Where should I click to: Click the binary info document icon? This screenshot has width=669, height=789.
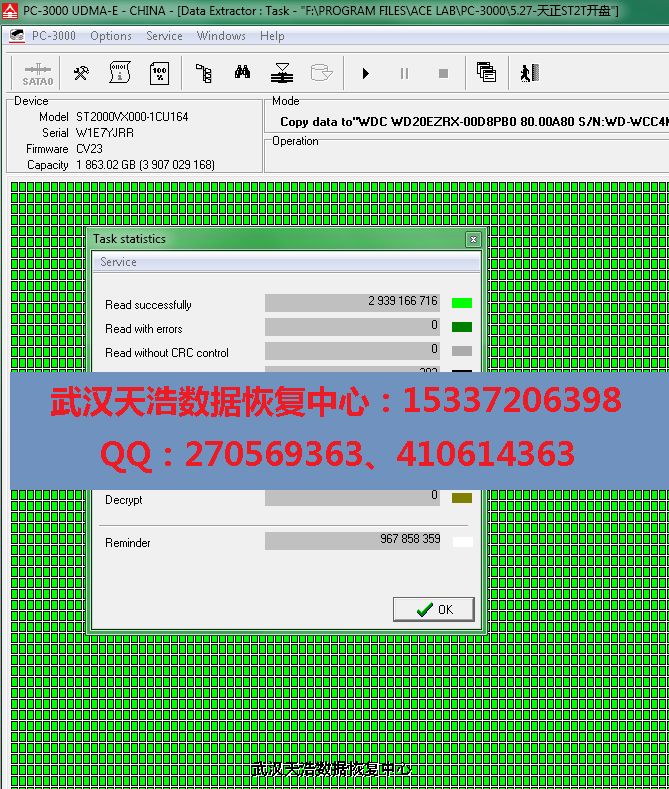coord(120,73)
